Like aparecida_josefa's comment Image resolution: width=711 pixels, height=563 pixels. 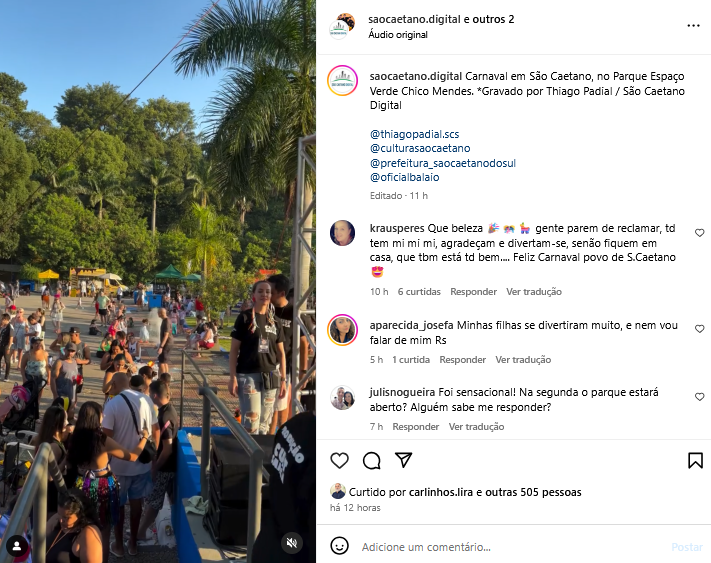700,329
